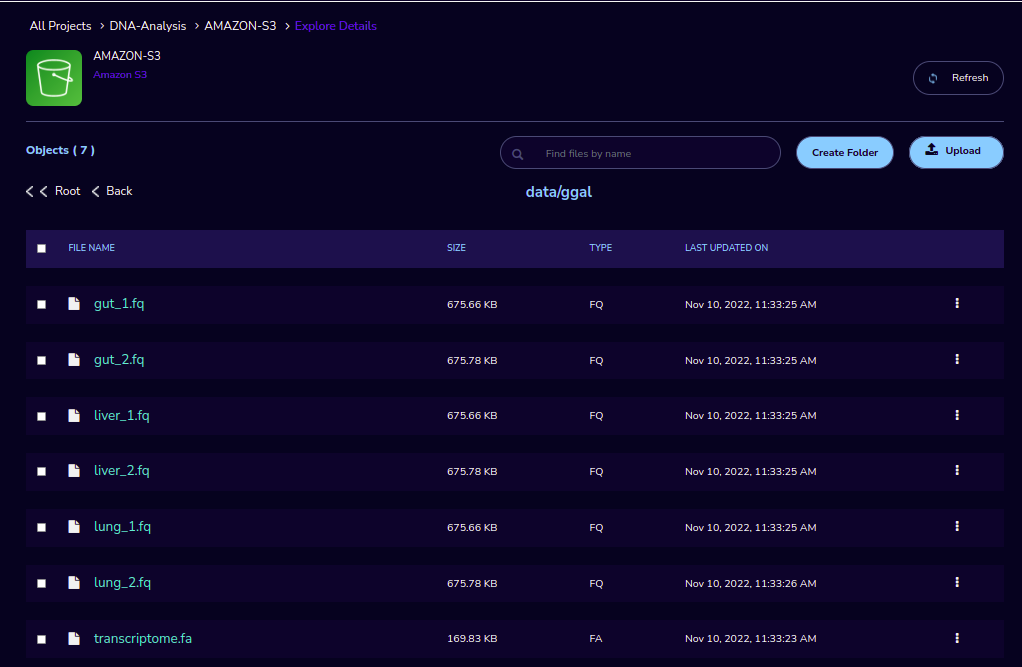Open the three-dot menu for liver_1.fq
The image size is (1022, 667).
957,415
